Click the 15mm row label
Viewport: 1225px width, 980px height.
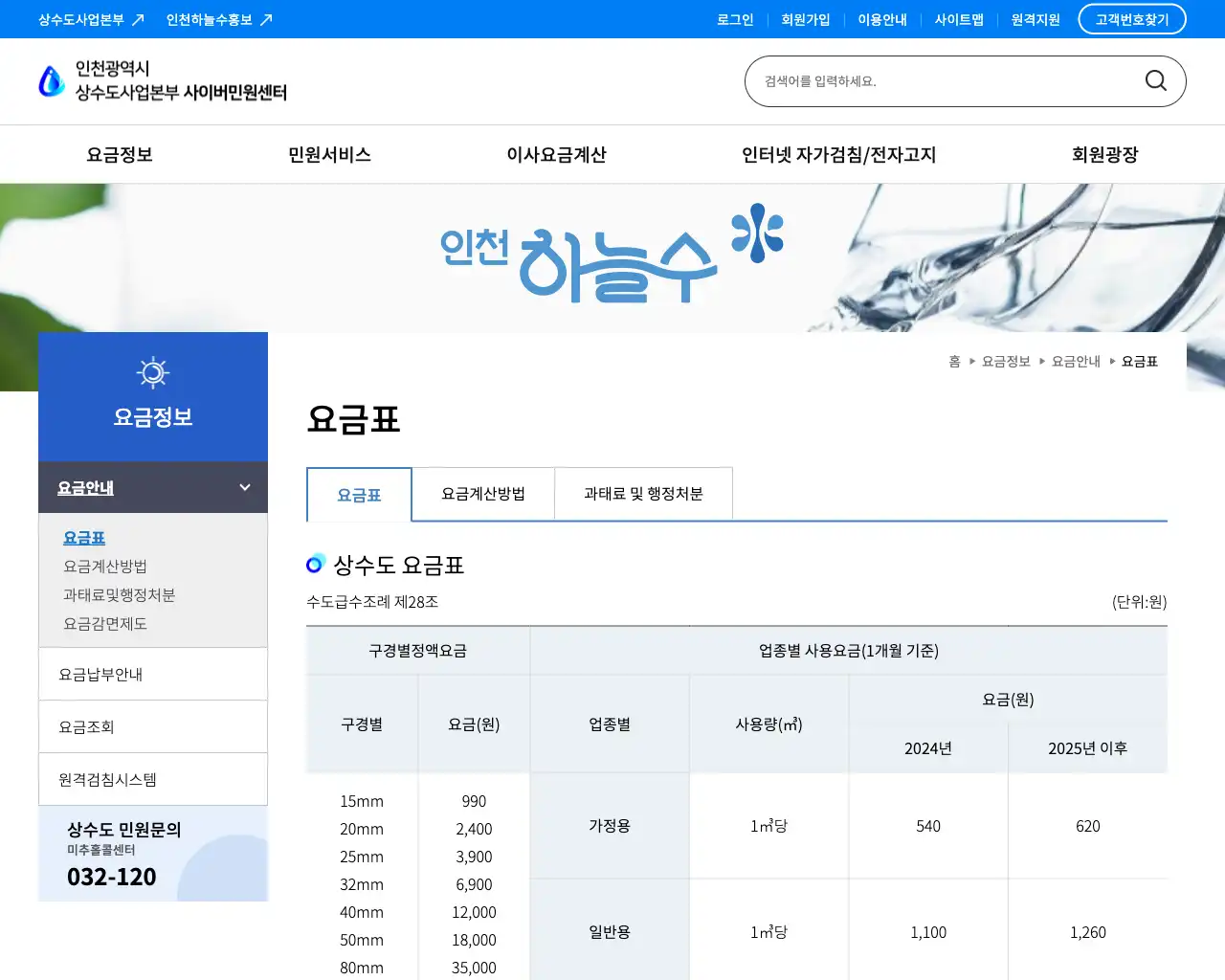click(x=362, y=802)
